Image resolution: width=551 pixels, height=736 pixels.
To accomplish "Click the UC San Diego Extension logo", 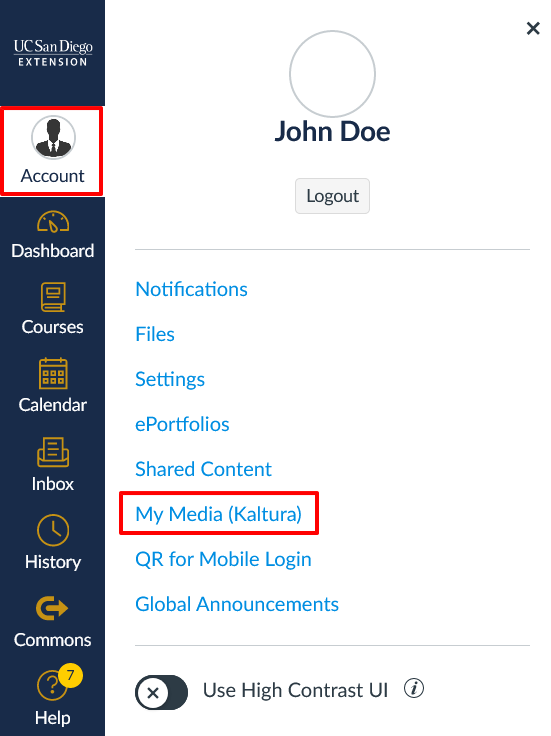I will click(53, 53).
